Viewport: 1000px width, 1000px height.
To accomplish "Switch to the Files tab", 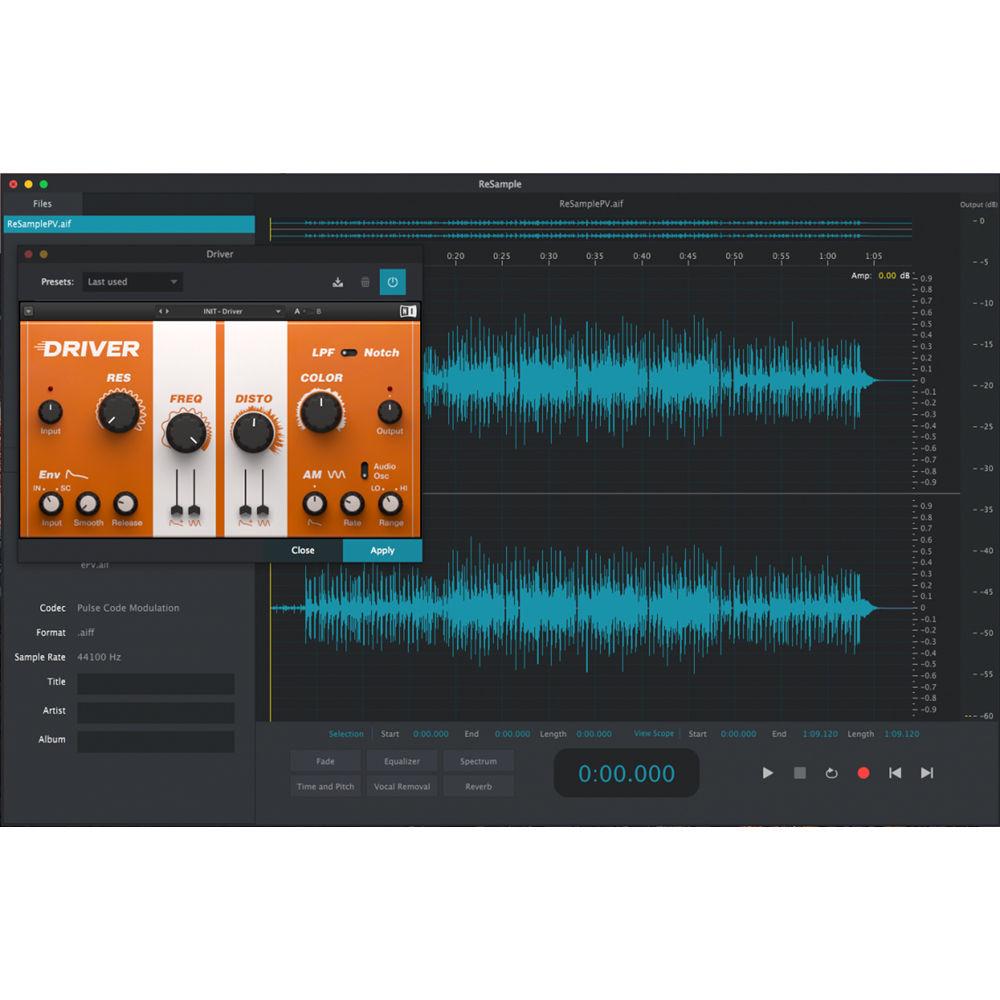I will click(x=42, y=203).
